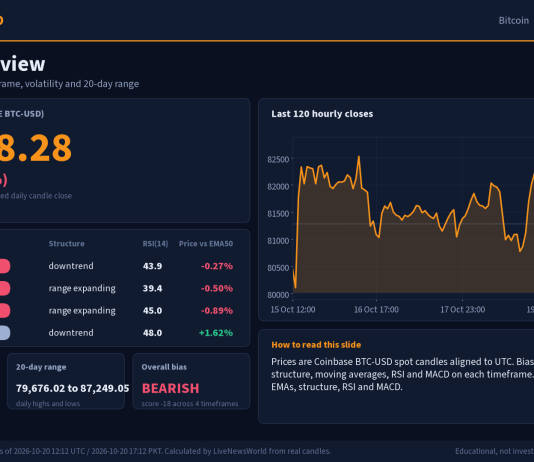The width and height of the screenshot is (534, 462).
Task: Click the 'Last 120 hourly closes' chart title
Action: coord(322,114)
